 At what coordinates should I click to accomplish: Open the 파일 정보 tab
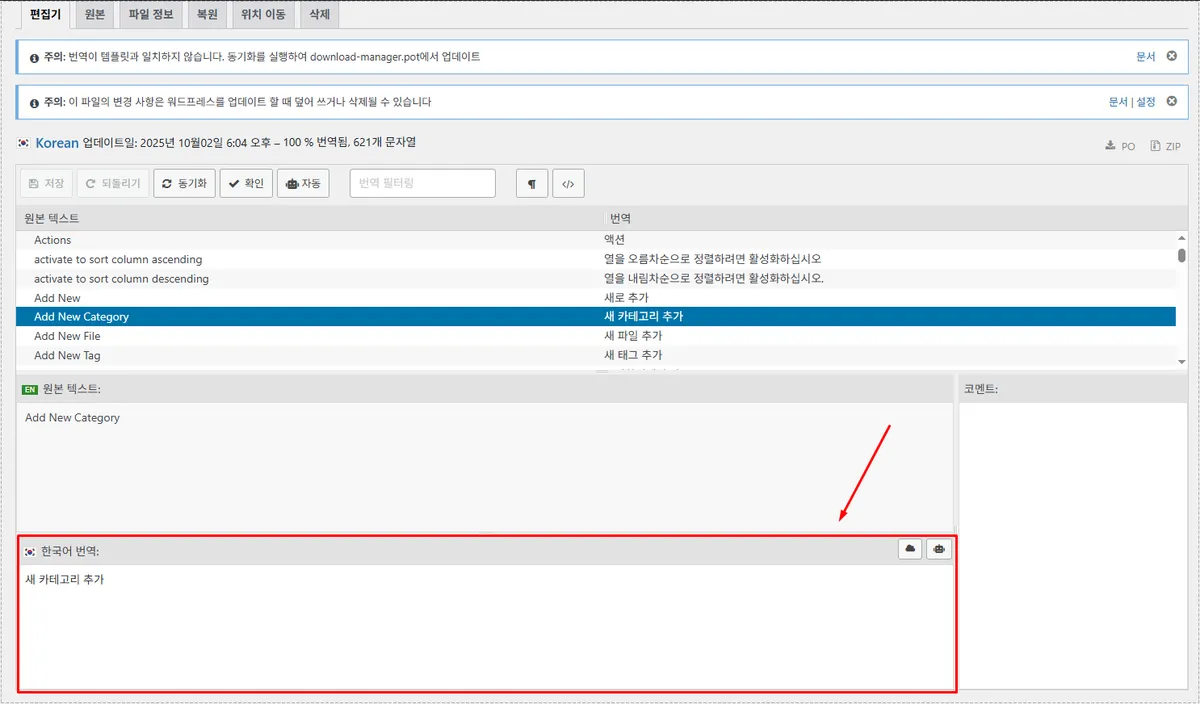pos(150,14)
